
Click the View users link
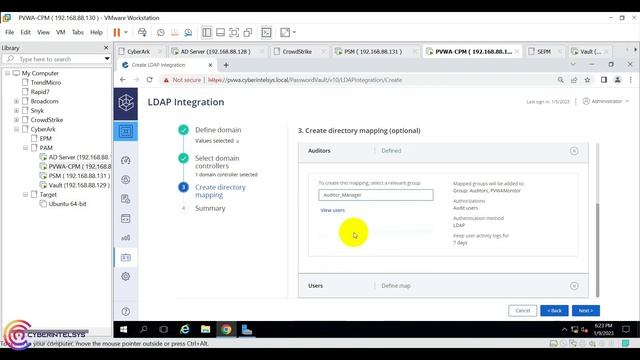[333, 210]
